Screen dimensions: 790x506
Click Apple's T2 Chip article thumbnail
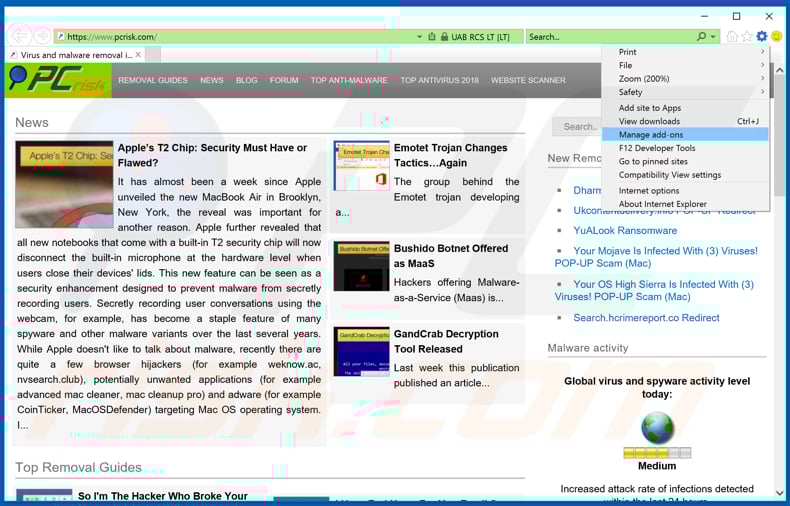64,184
